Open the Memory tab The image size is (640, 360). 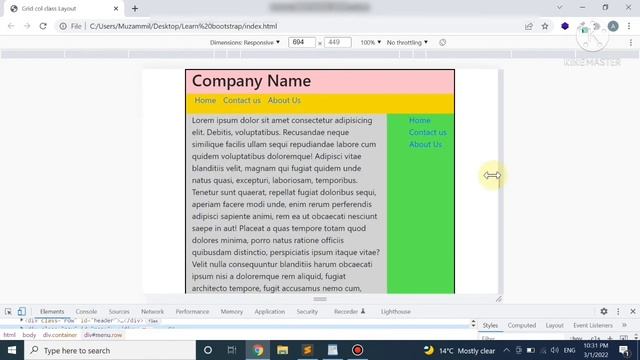[231, 311]
